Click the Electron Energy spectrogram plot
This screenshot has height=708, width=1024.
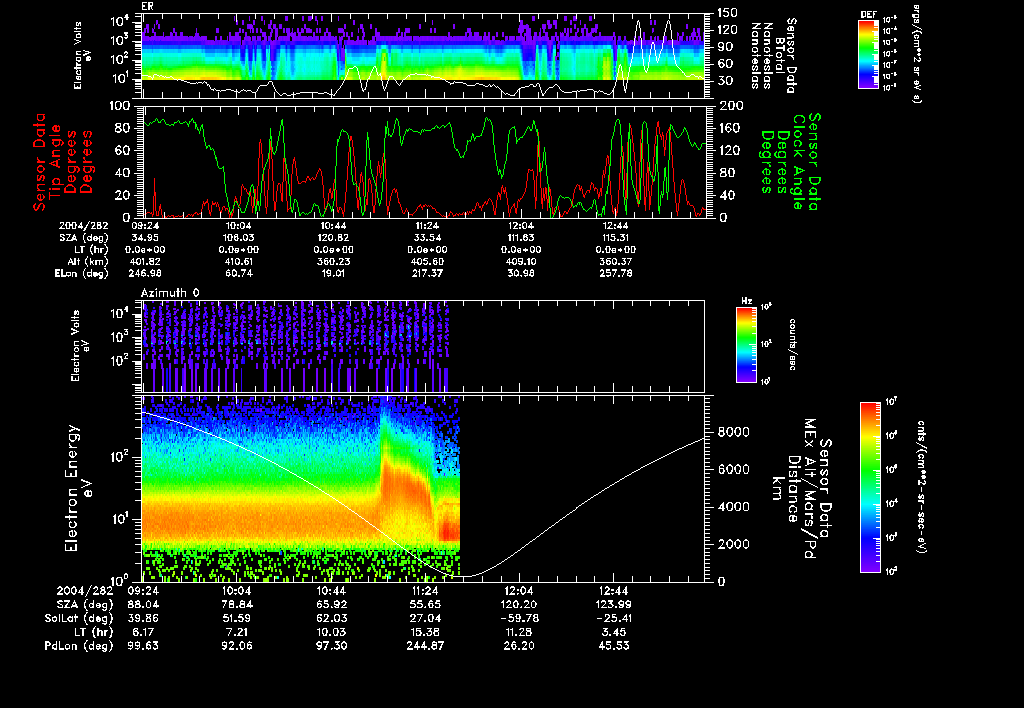pyautogui.click(x=423, y=488)
